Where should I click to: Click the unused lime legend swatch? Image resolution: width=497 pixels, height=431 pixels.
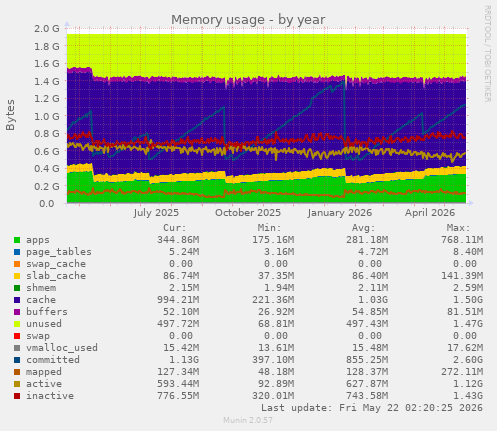(x=17, y=324)
